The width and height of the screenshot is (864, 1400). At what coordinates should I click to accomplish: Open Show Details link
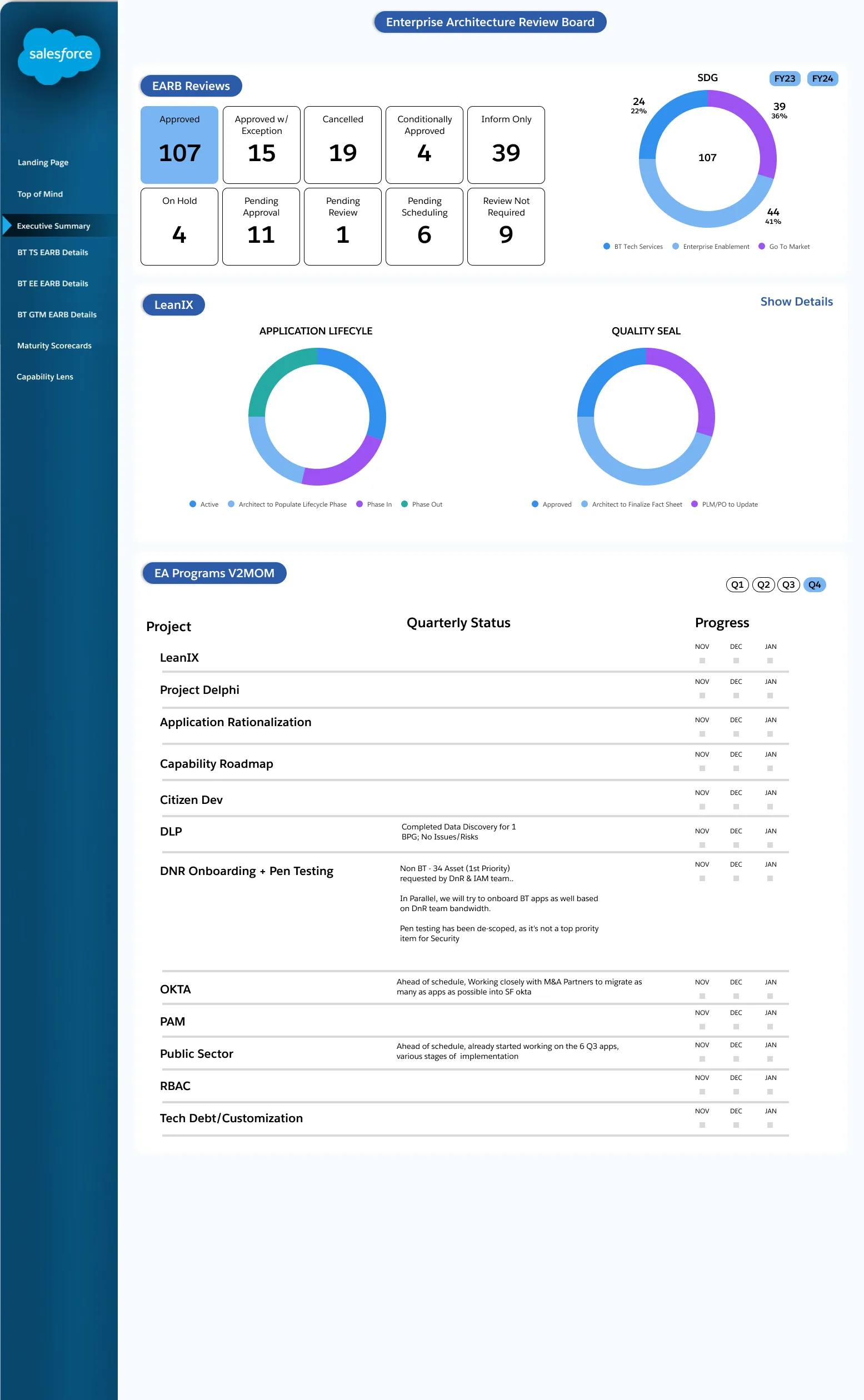[x=797, y=302]
